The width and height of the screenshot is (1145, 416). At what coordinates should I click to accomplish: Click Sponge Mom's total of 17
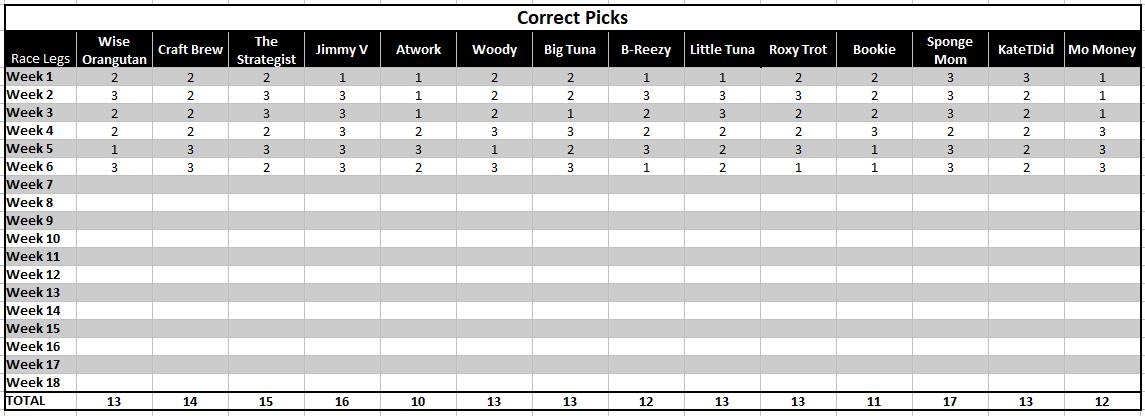tap(950, 401)
